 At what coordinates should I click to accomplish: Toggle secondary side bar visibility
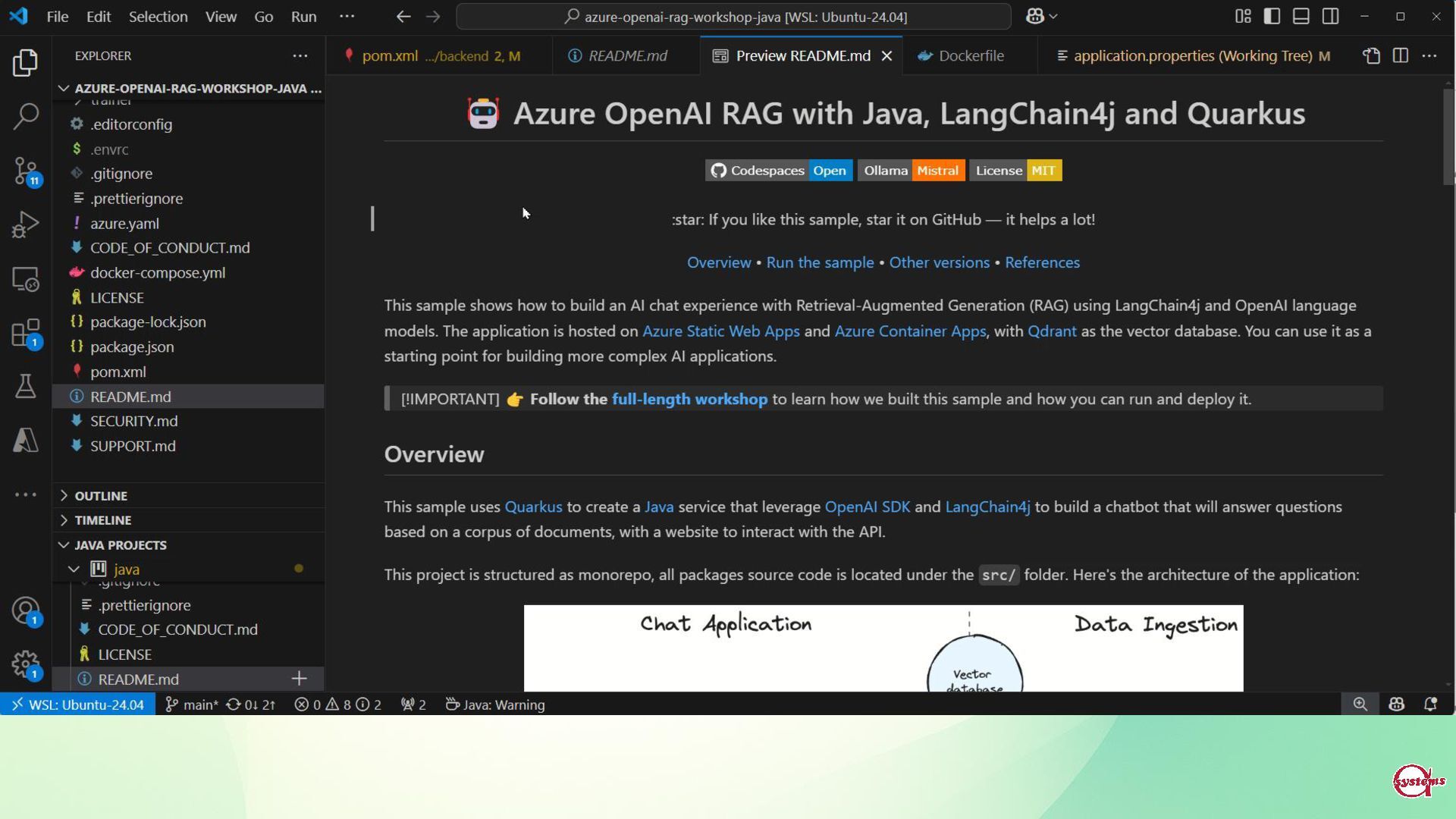click(x=1330, y=17)
